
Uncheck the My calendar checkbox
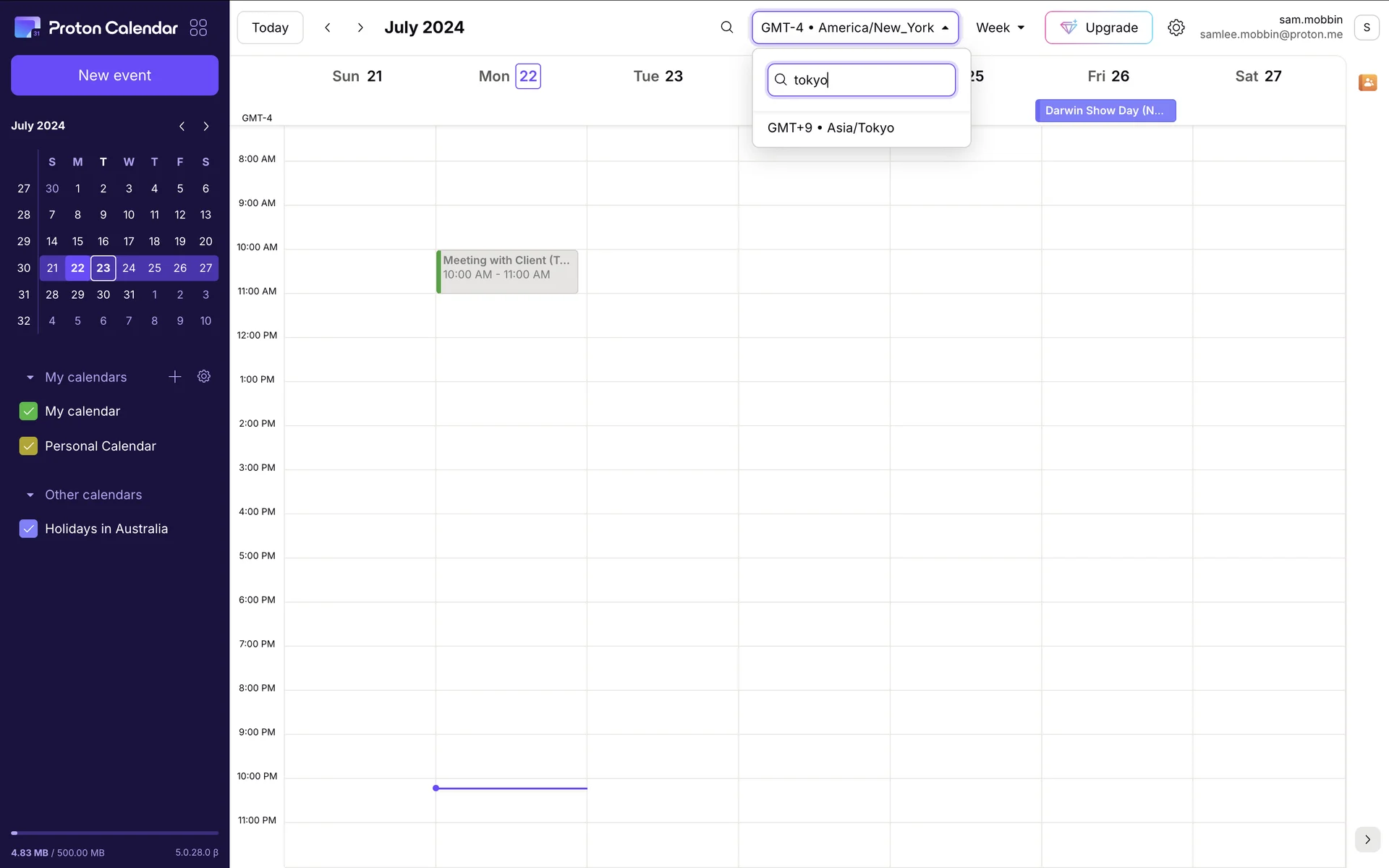28,411
